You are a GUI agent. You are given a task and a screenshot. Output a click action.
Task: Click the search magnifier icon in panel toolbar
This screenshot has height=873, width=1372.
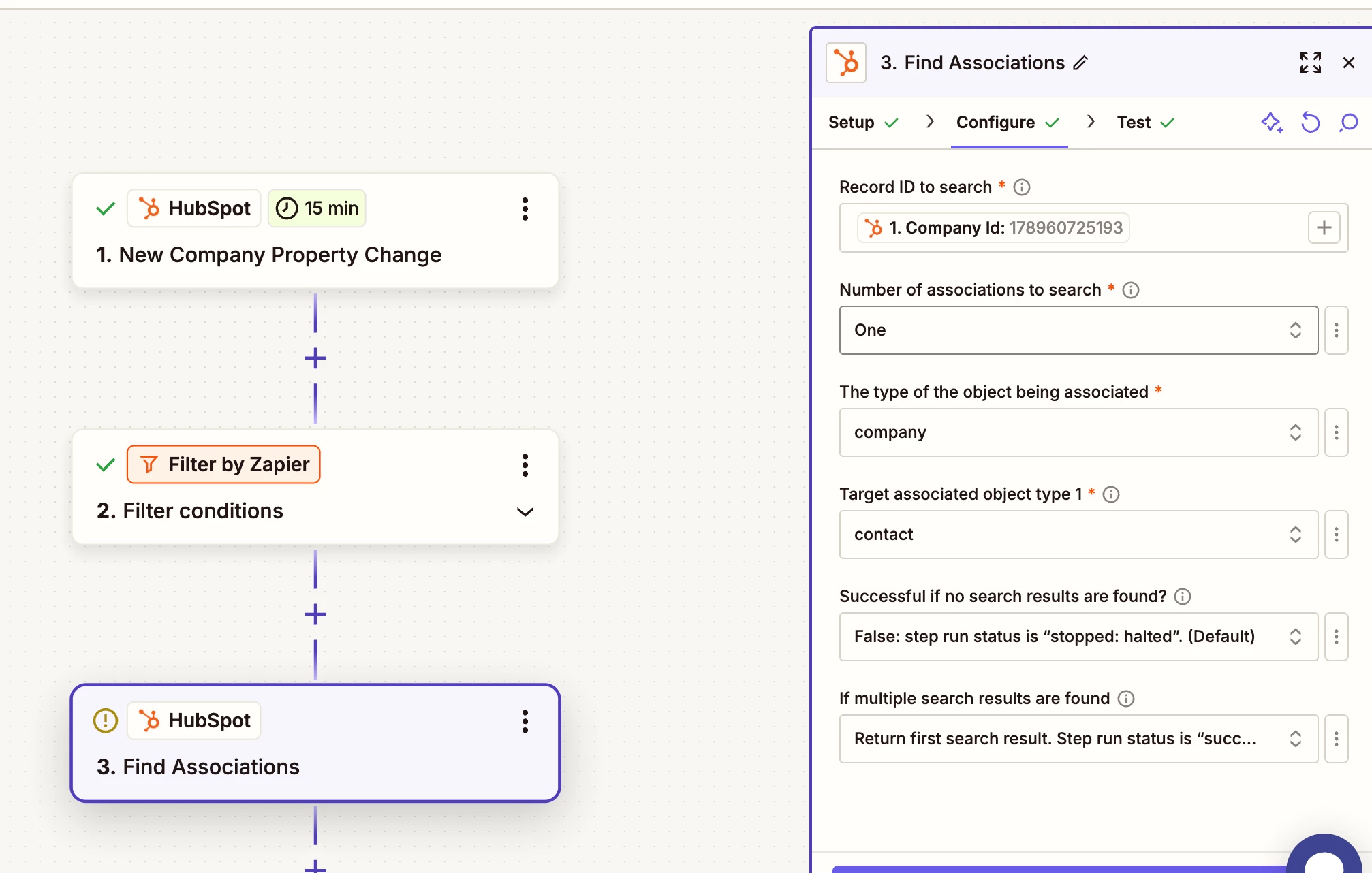[x=1348, y=123]
